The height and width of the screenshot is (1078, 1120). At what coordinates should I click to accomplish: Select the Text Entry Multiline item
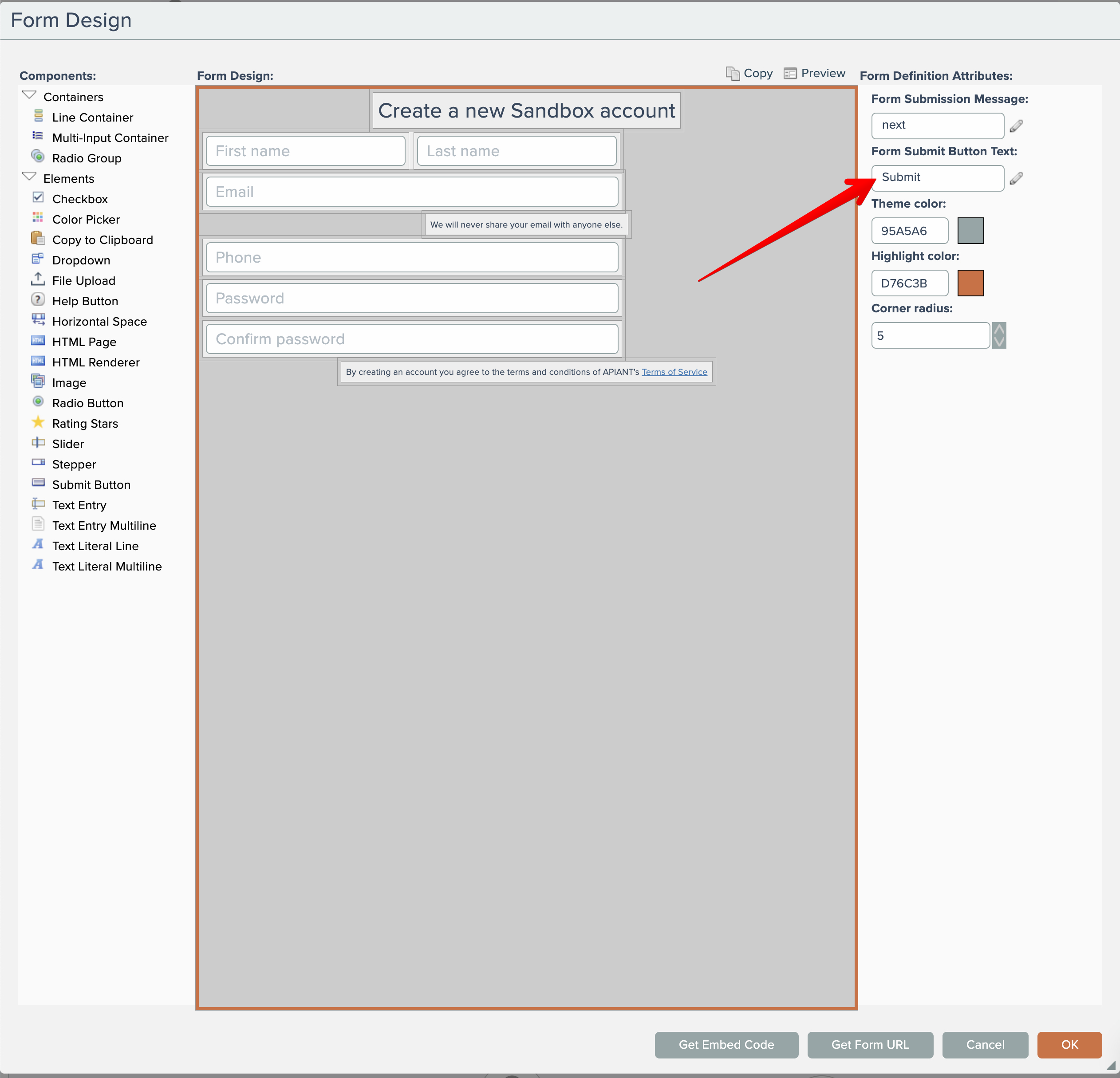pyautogui.click(x=103, y=525)
